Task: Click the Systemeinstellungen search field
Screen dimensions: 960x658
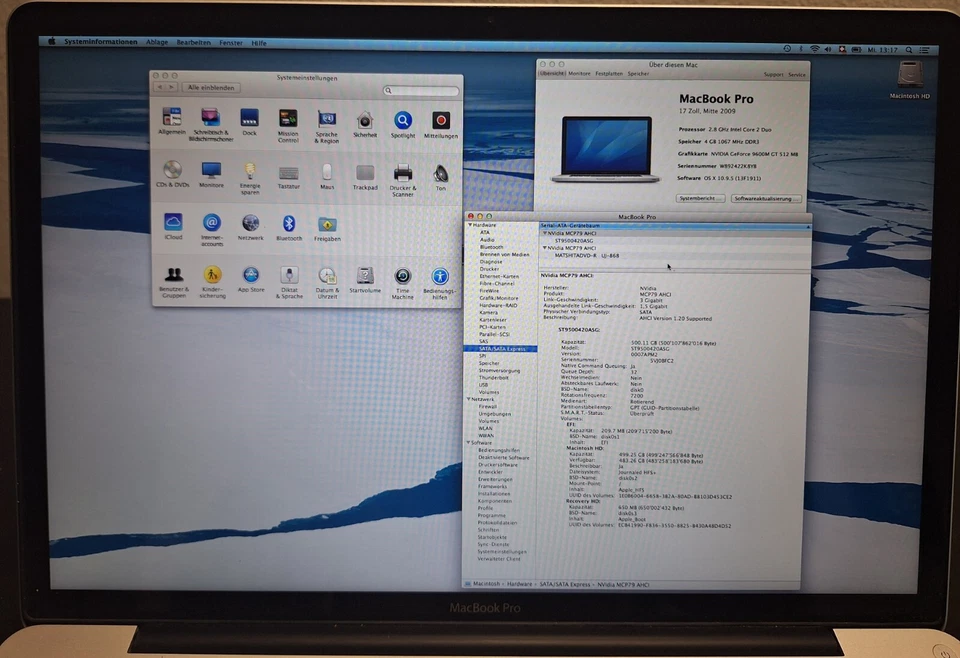Action: [424, 90]
